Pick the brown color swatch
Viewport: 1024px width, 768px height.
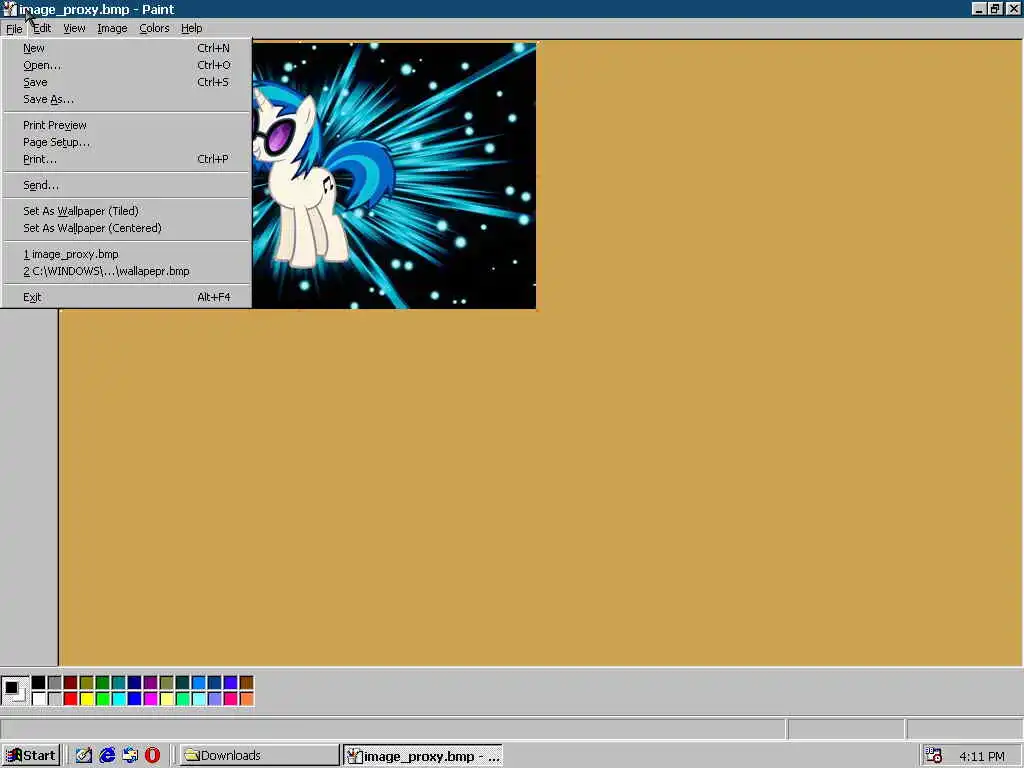coord(247,683)
